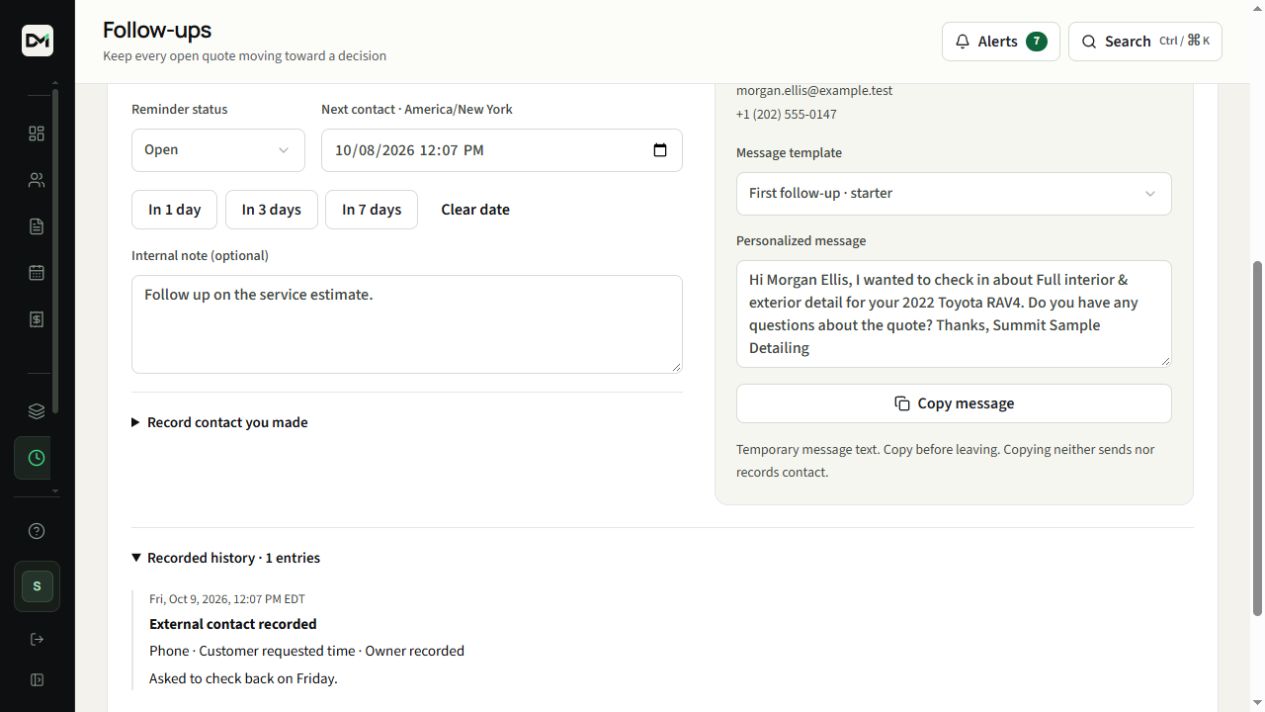Set next contact In 3 days
1265x712 pixels.
pos(271,210)
